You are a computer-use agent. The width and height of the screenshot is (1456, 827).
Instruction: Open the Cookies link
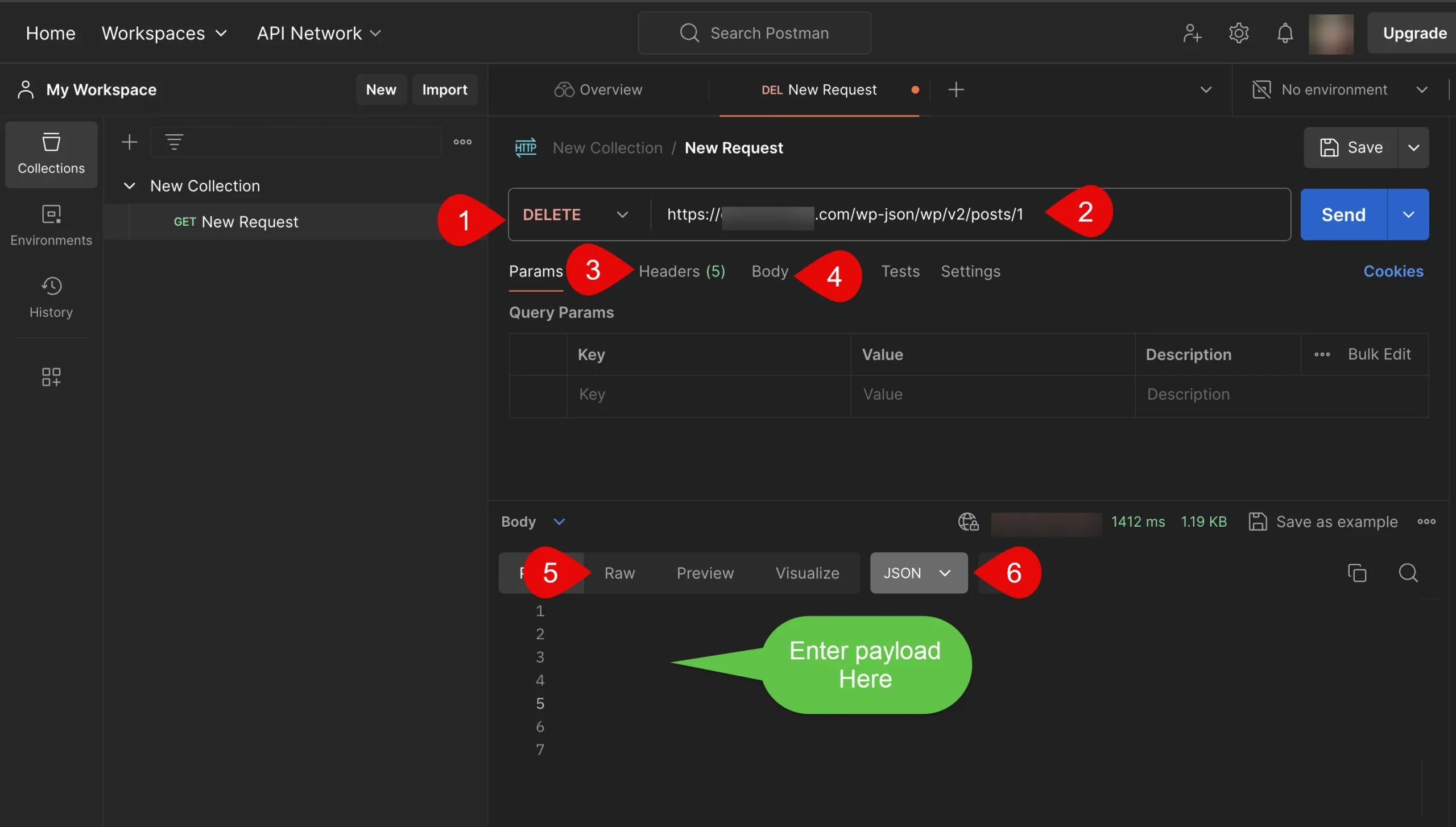1393,271
